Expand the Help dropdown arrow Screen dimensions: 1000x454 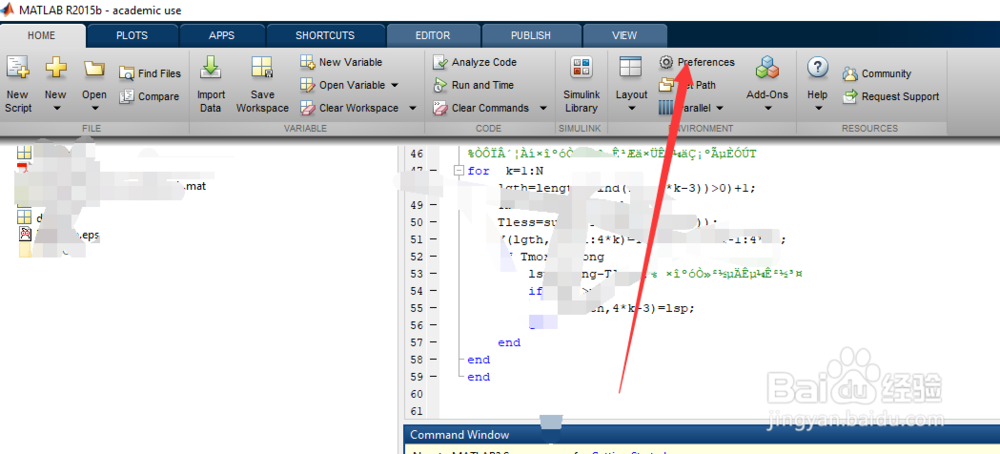pos(818,108)
